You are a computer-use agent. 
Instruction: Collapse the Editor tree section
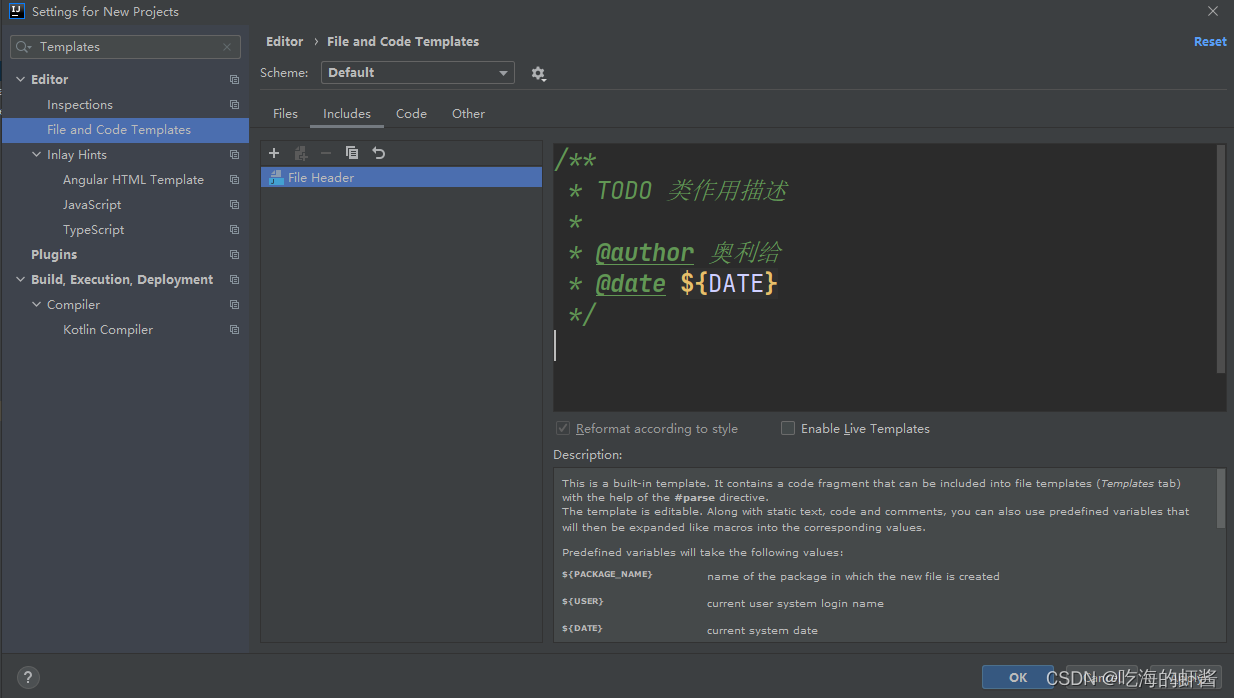coord(20,80)
